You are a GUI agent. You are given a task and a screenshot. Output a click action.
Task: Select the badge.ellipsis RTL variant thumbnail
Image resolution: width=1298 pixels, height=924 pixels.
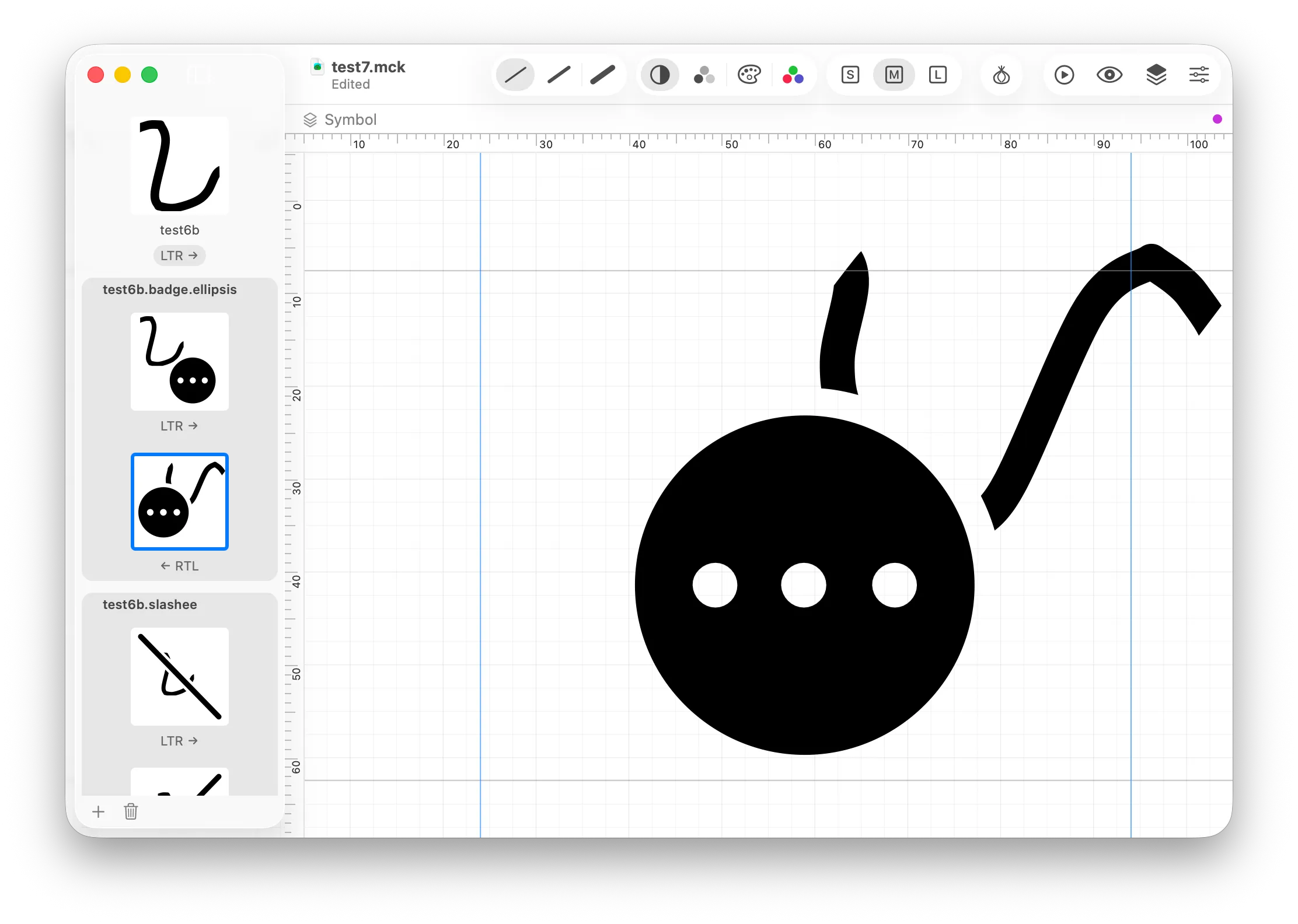tap(180, 502)
